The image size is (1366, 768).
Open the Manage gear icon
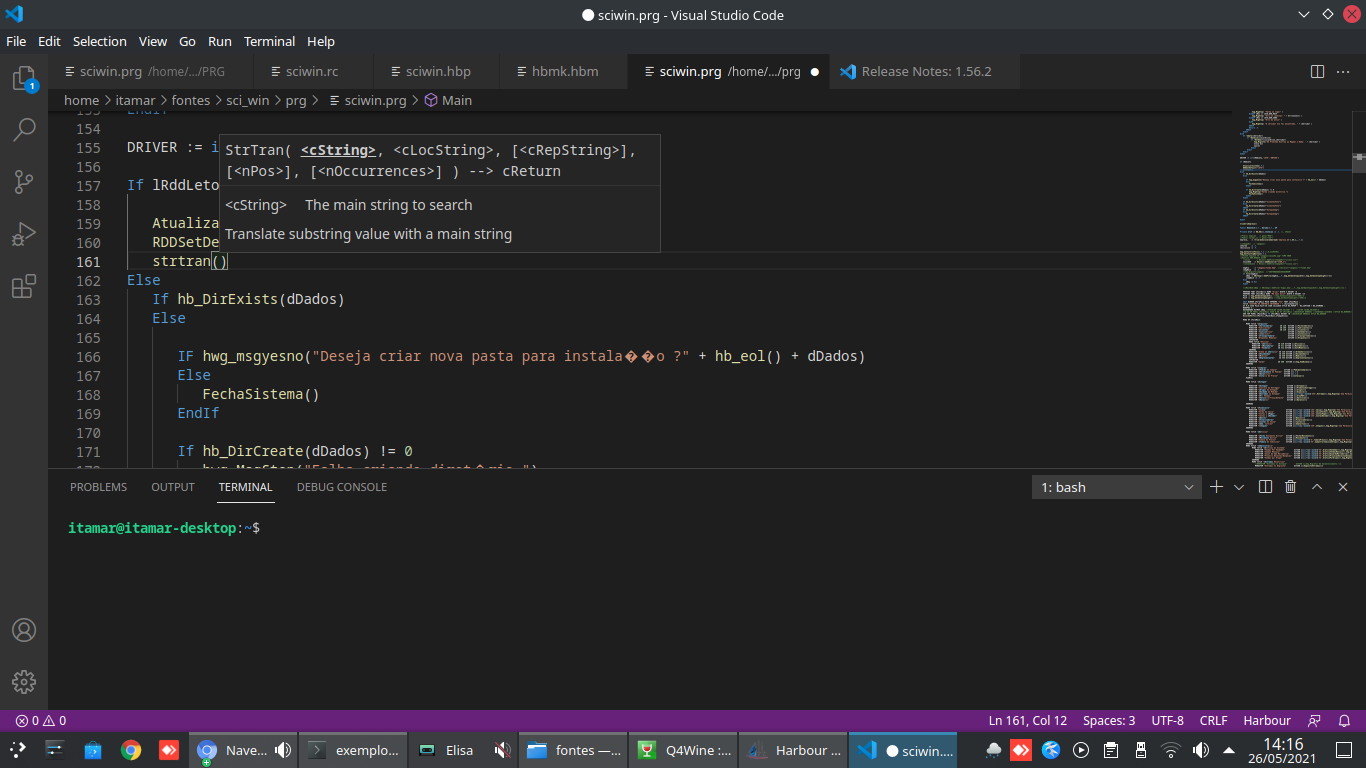pos(24,682)
